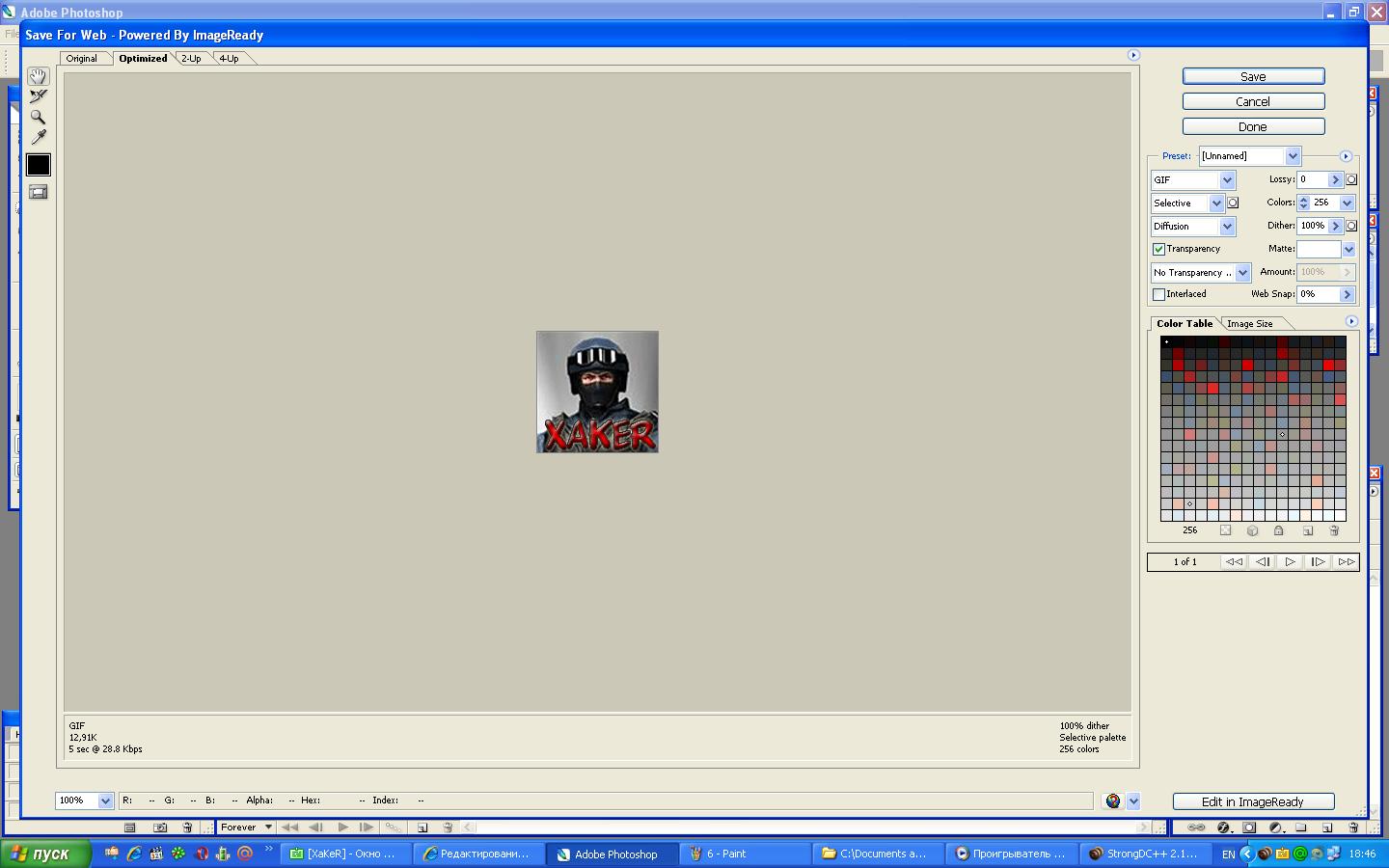
Task: Select the Hand tool
Action: (38, 76)
